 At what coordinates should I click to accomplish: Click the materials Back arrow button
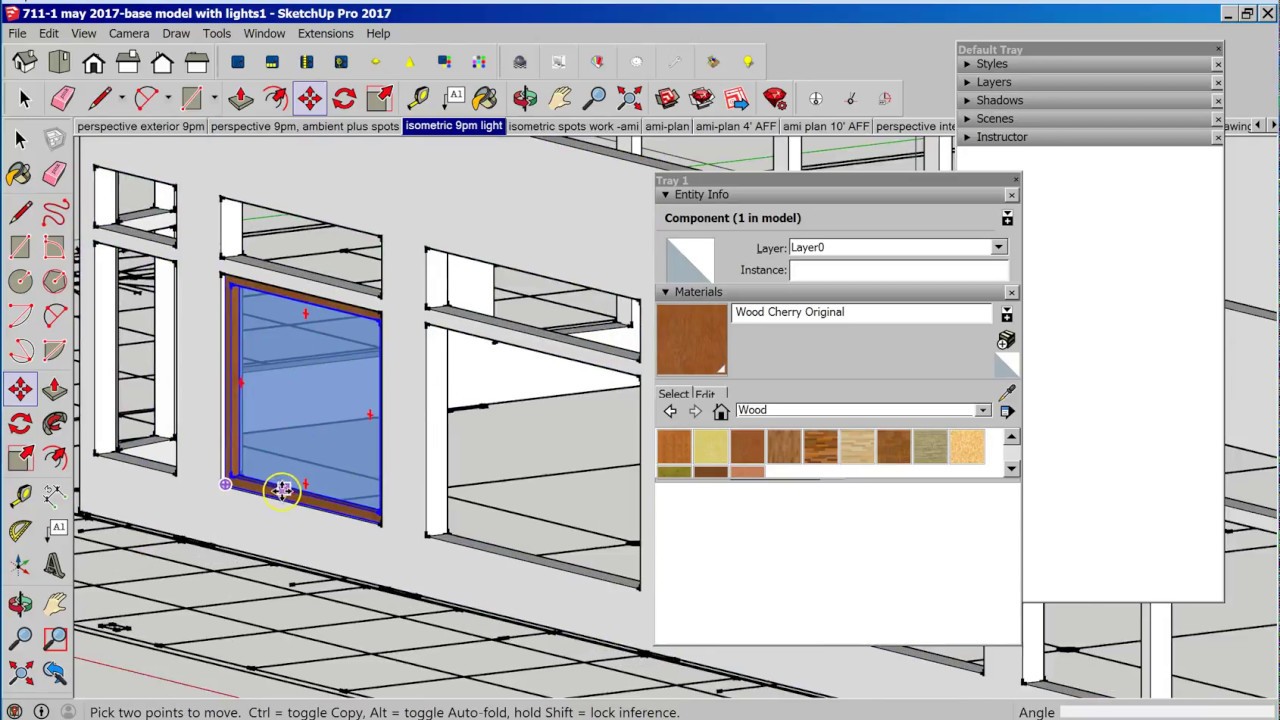[670, 411]
